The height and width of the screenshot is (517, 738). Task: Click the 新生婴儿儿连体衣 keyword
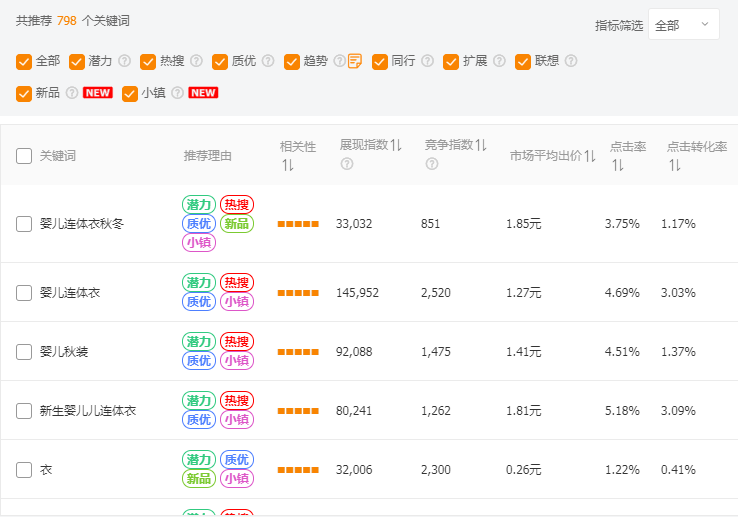[x=88, y=411]
